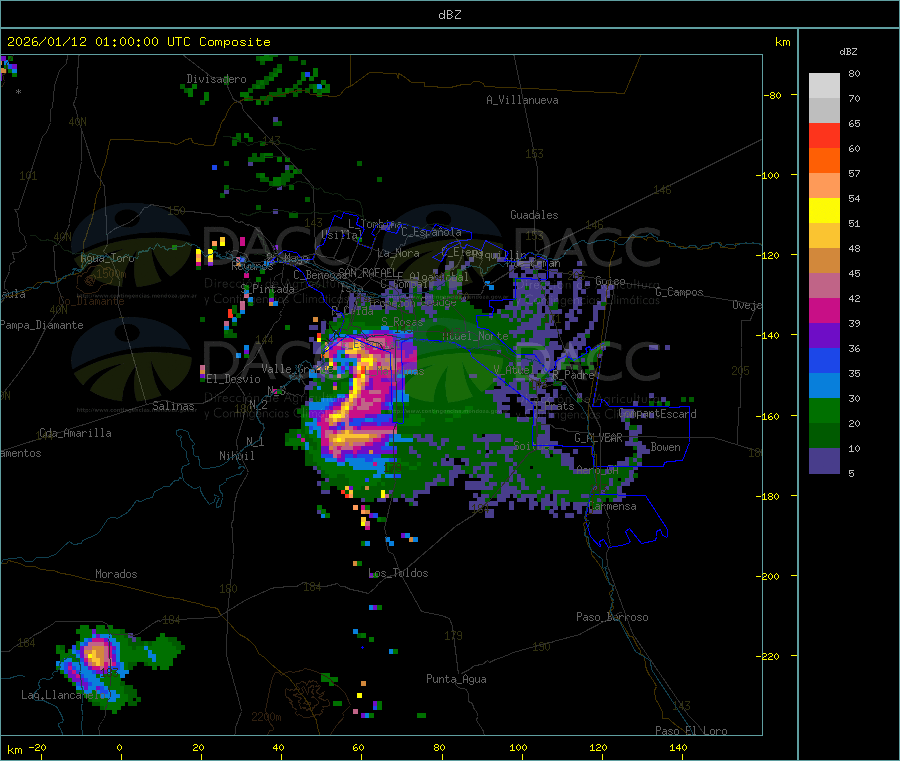This screenshot has width=900, height=761.
Task: Click the Salinas map label
Action: 173,406
